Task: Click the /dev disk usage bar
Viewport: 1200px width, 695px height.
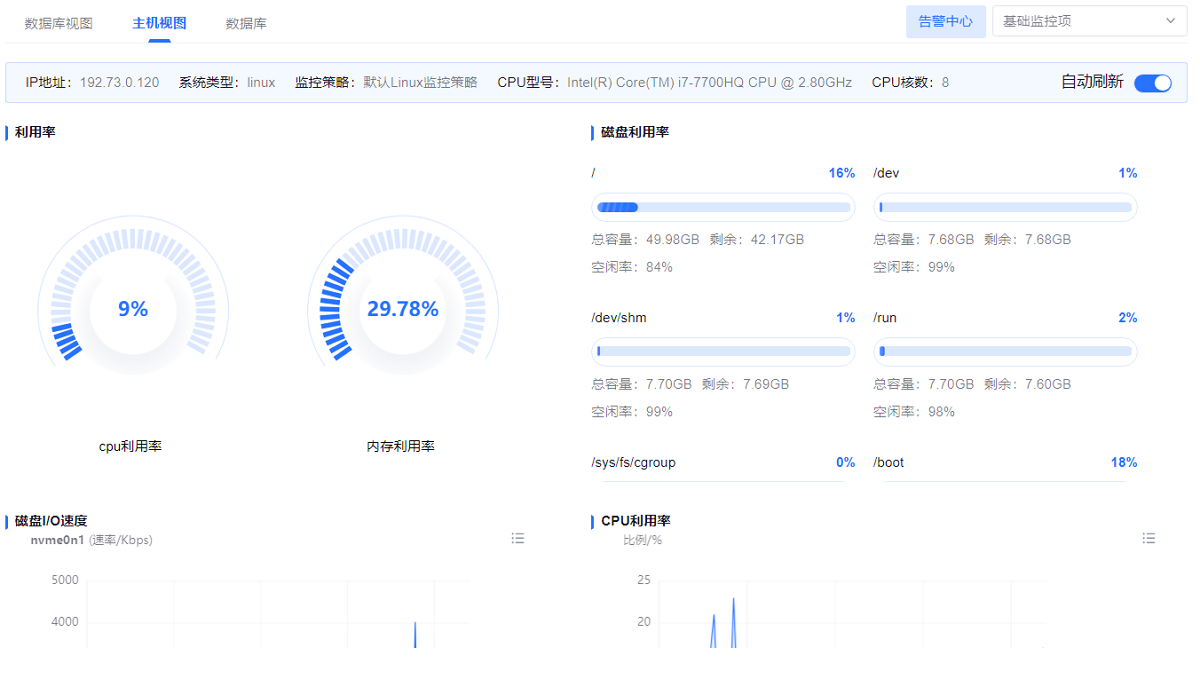Action: click(1005, 208)
